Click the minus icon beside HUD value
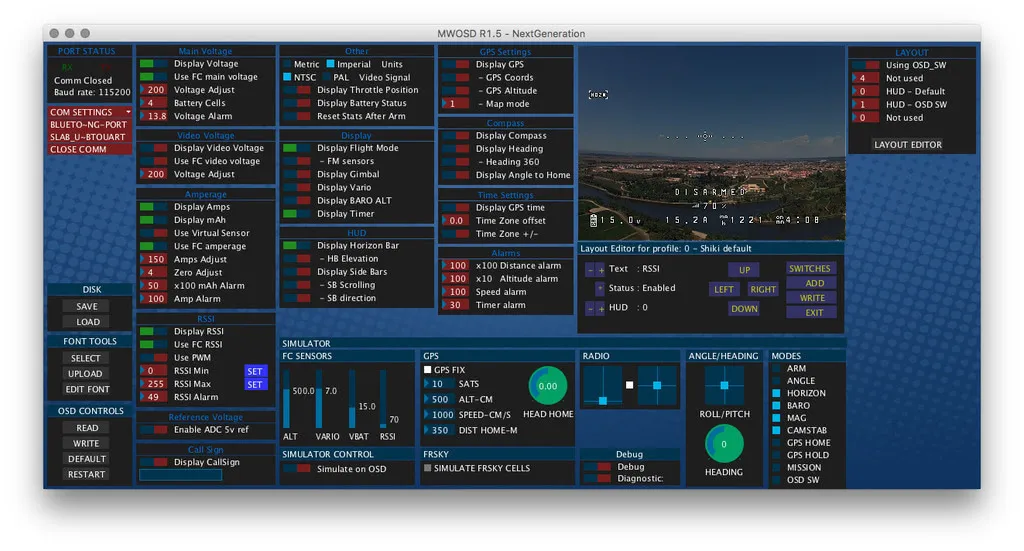 pyautogui.click(x=589, y=308)
